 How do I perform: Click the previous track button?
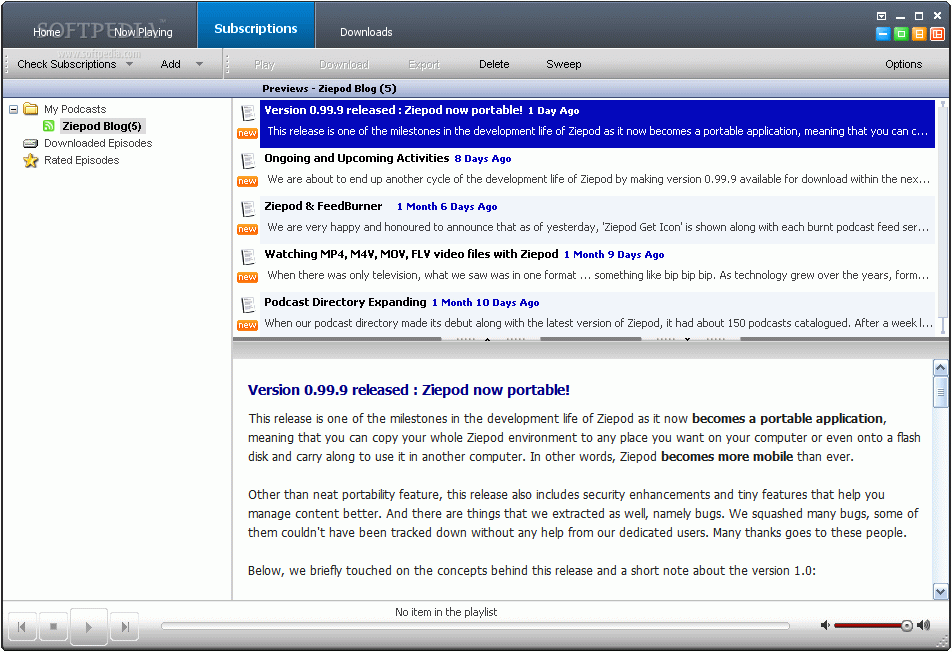(x=22, y=627)
